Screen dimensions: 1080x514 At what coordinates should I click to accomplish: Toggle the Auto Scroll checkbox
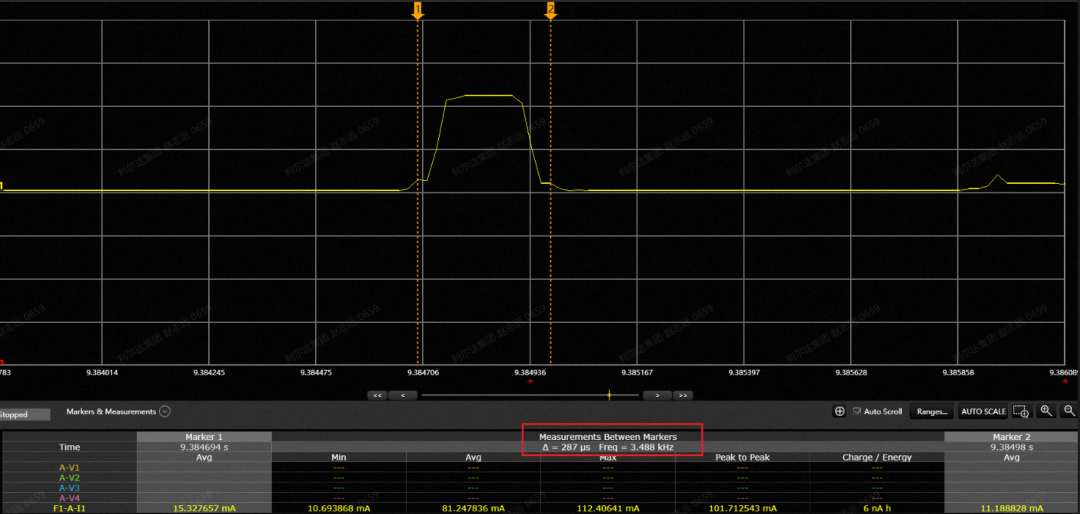856,411
